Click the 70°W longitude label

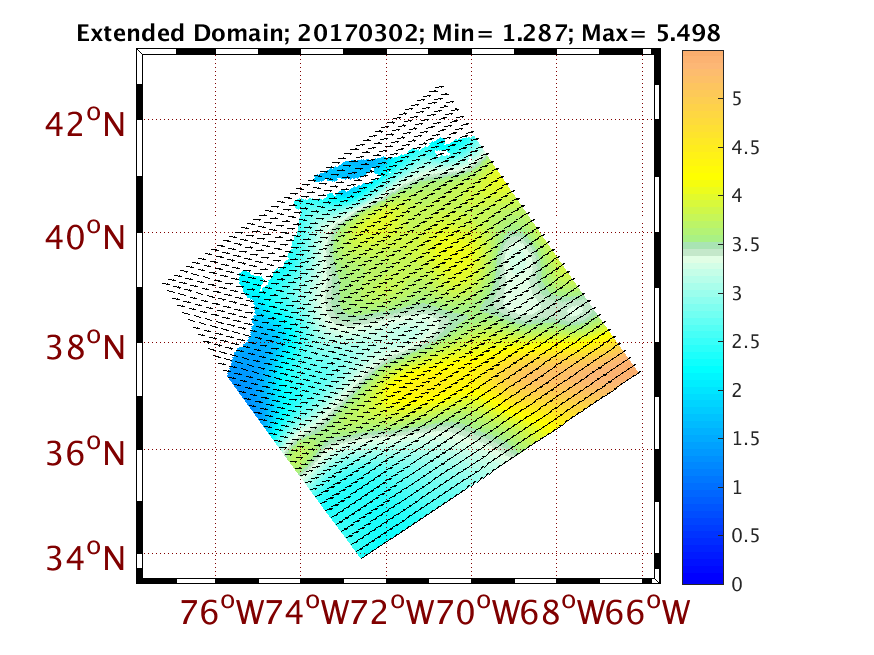(x=478, y=611)
